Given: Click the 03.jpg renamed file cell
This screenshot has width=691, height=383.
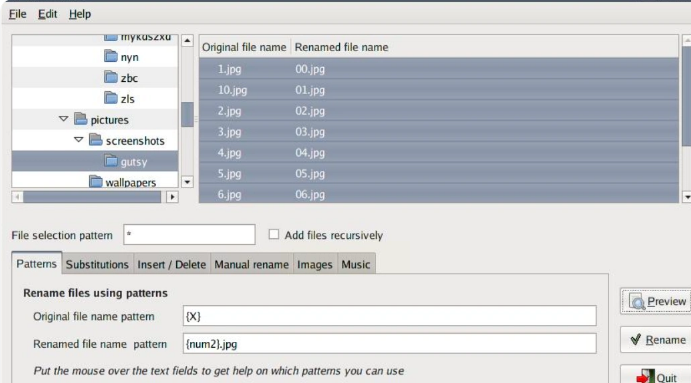Looking at the screenshot, I should (x=310, y=132).
